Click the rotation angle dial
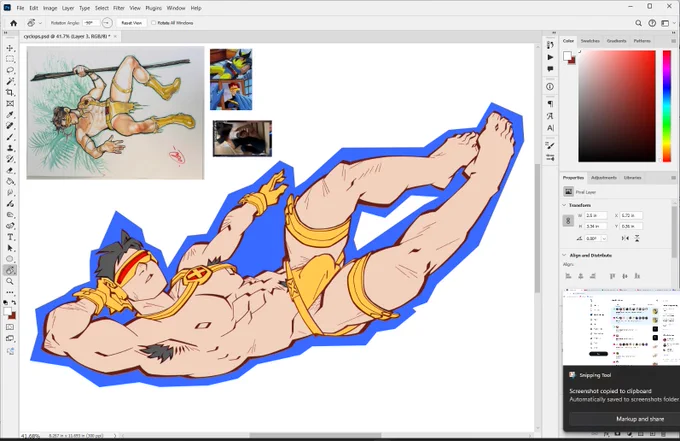Screen dimensions: 680x441 (x=107, y=23)
